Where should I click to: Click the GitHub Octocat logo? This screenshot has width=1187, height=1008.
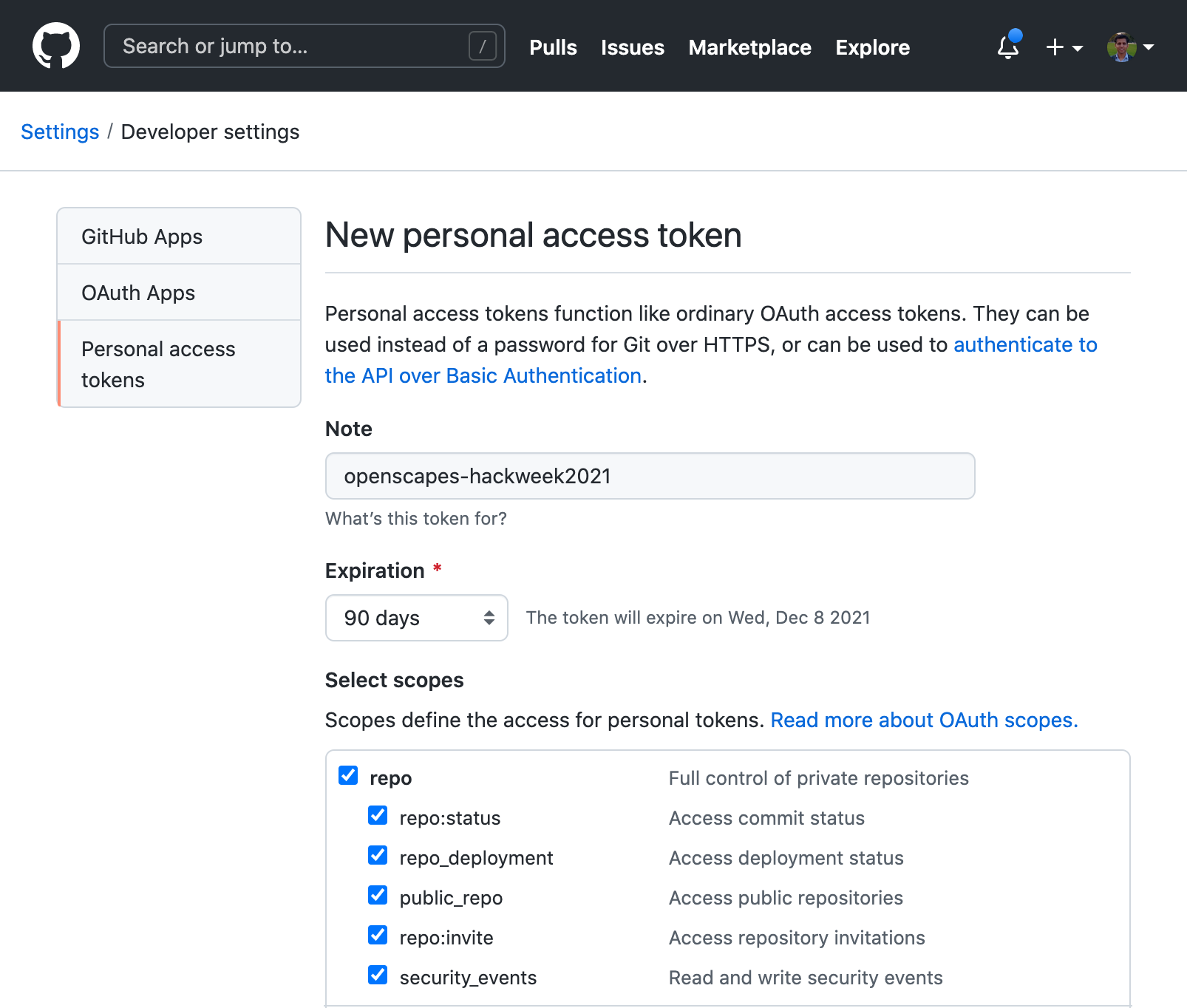click(x=56, y=46)
